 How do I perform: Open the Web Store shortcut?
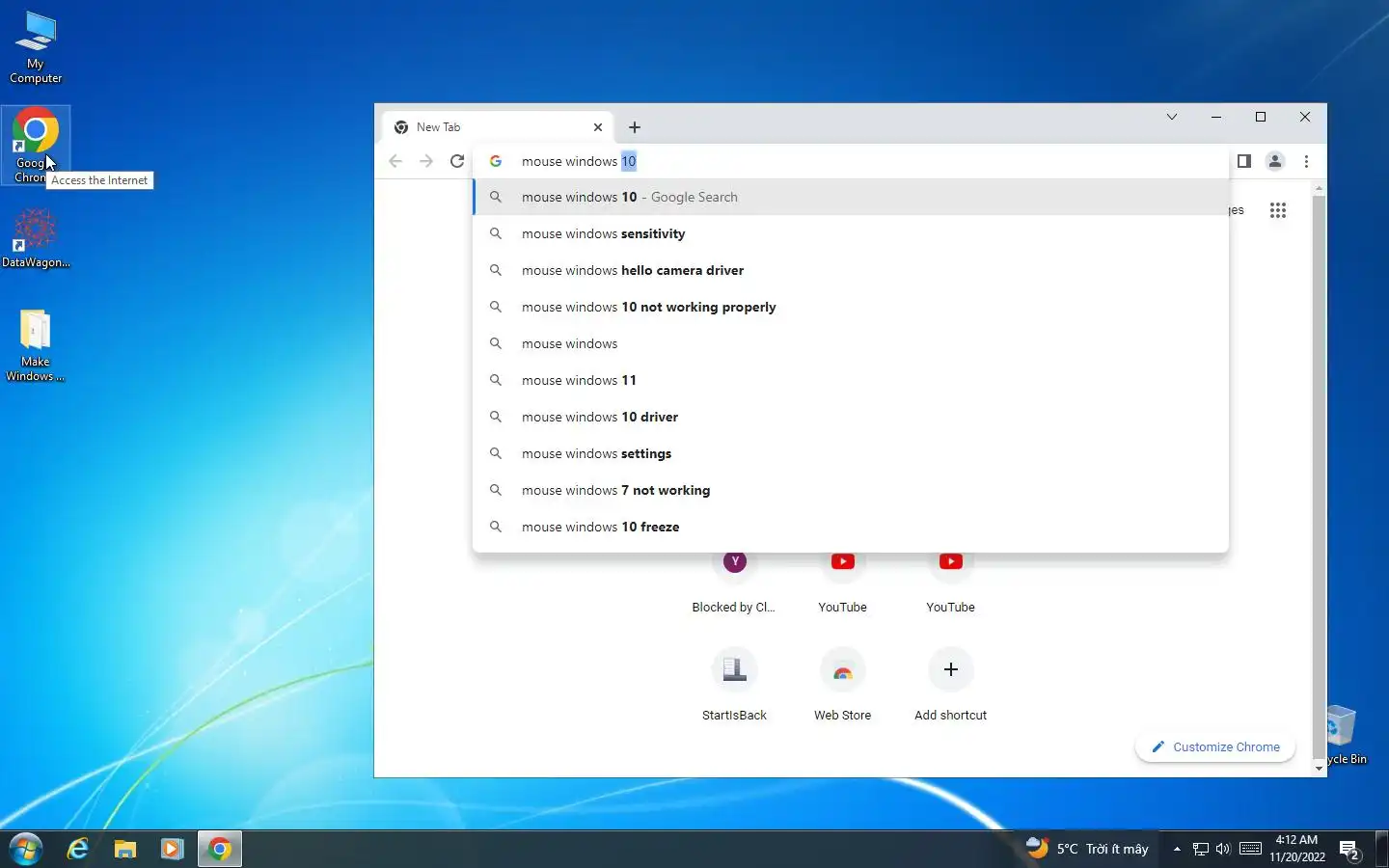coord(842,686)
